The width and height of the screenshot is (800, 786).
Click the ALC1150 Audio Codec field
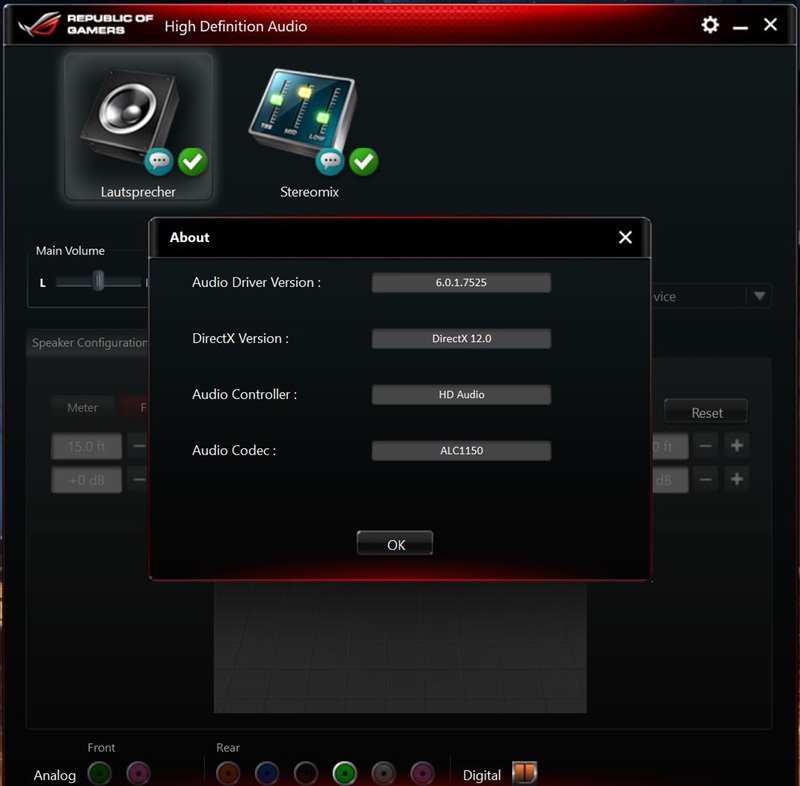(x=461, y=450)
